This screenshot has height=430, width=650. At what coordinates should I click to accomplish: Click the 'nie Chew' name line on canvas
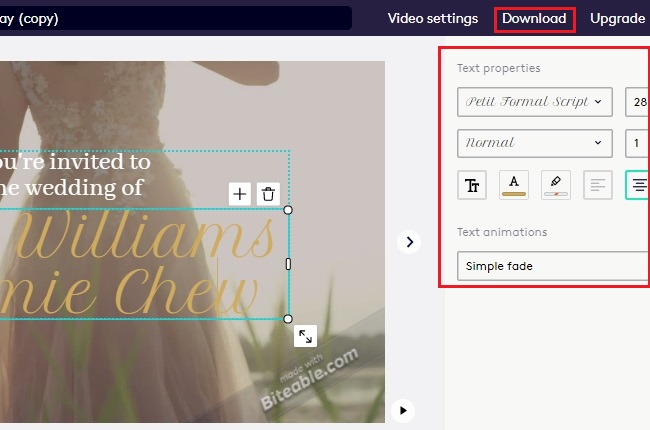129,290
